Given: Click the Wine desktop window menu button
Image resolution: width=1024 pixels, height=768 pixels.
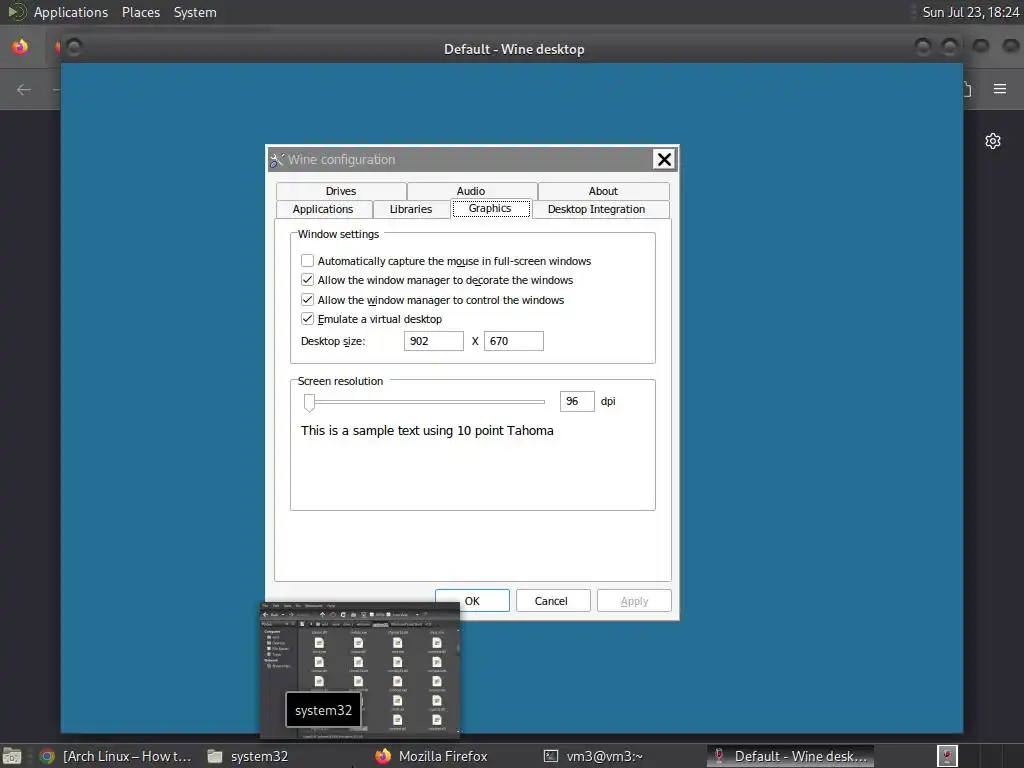Looking at the screenshot, I should pos(73,48).
